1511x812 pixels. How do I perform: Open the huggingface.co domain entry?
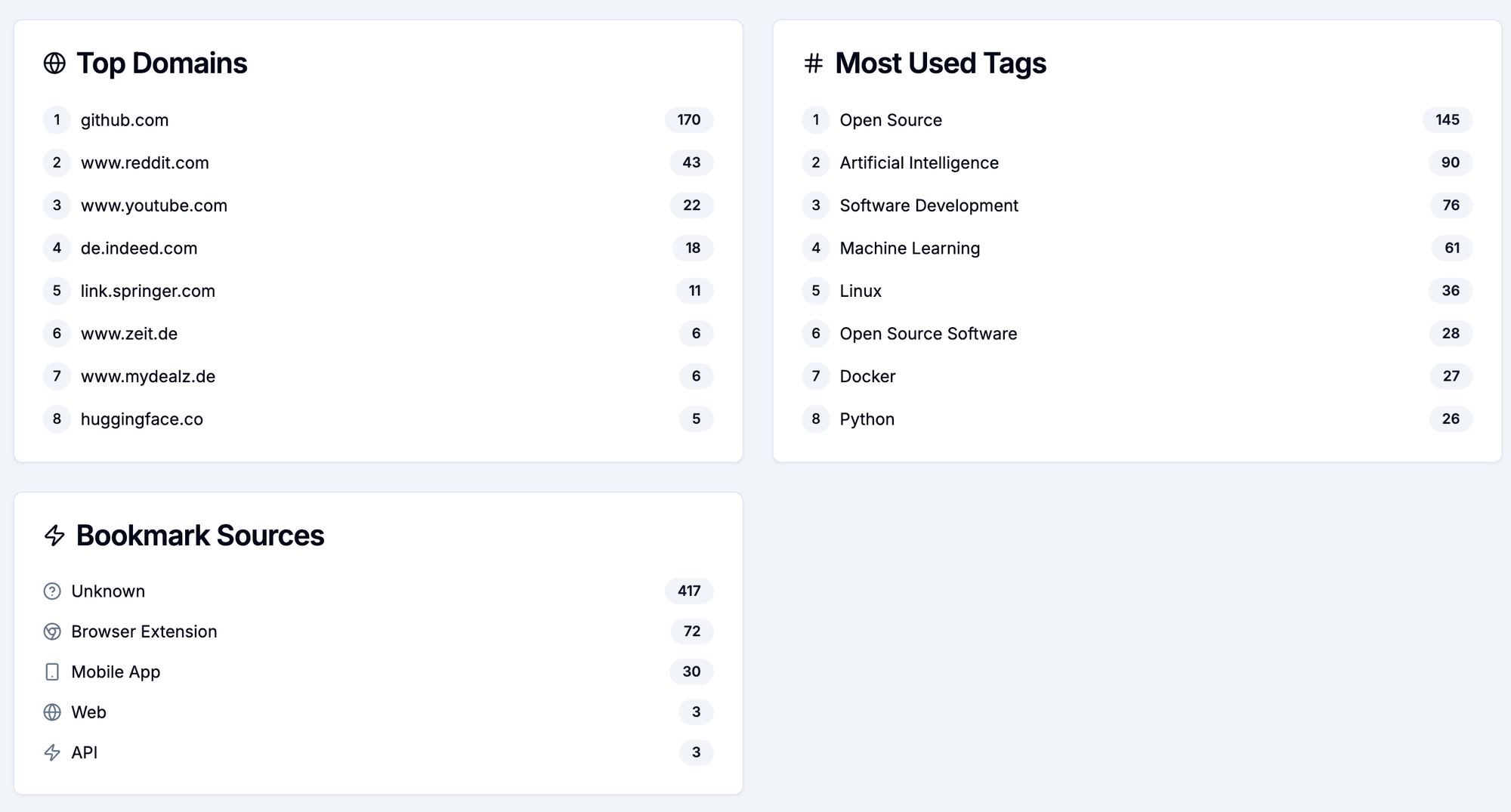pyautogui.click(x=141, y=419)
